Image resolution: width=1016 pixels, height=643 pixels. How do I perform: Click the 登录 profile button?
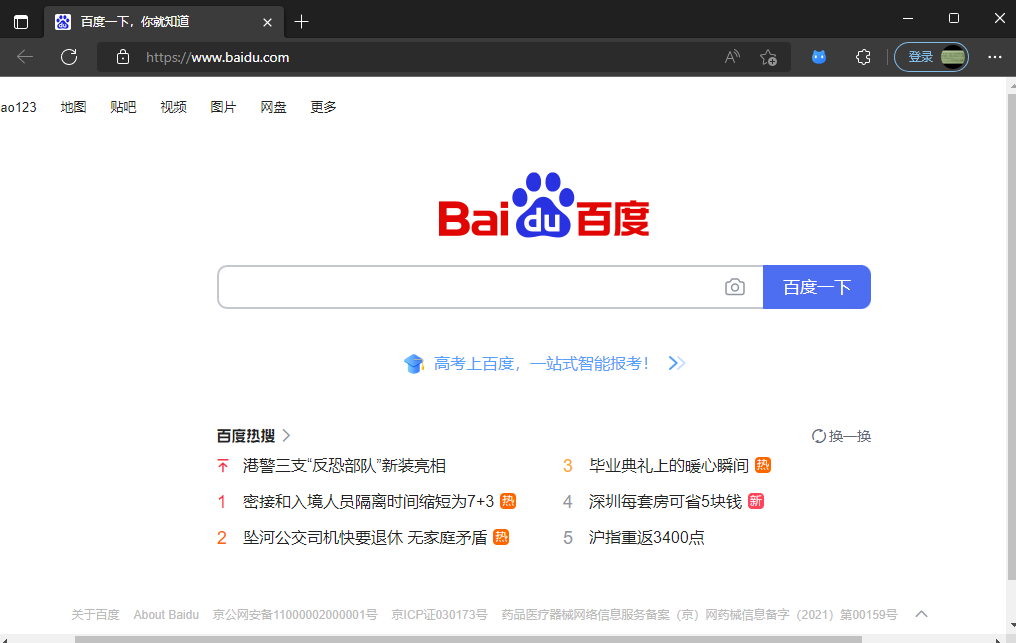pyautogui.click(x=932, y=57)
